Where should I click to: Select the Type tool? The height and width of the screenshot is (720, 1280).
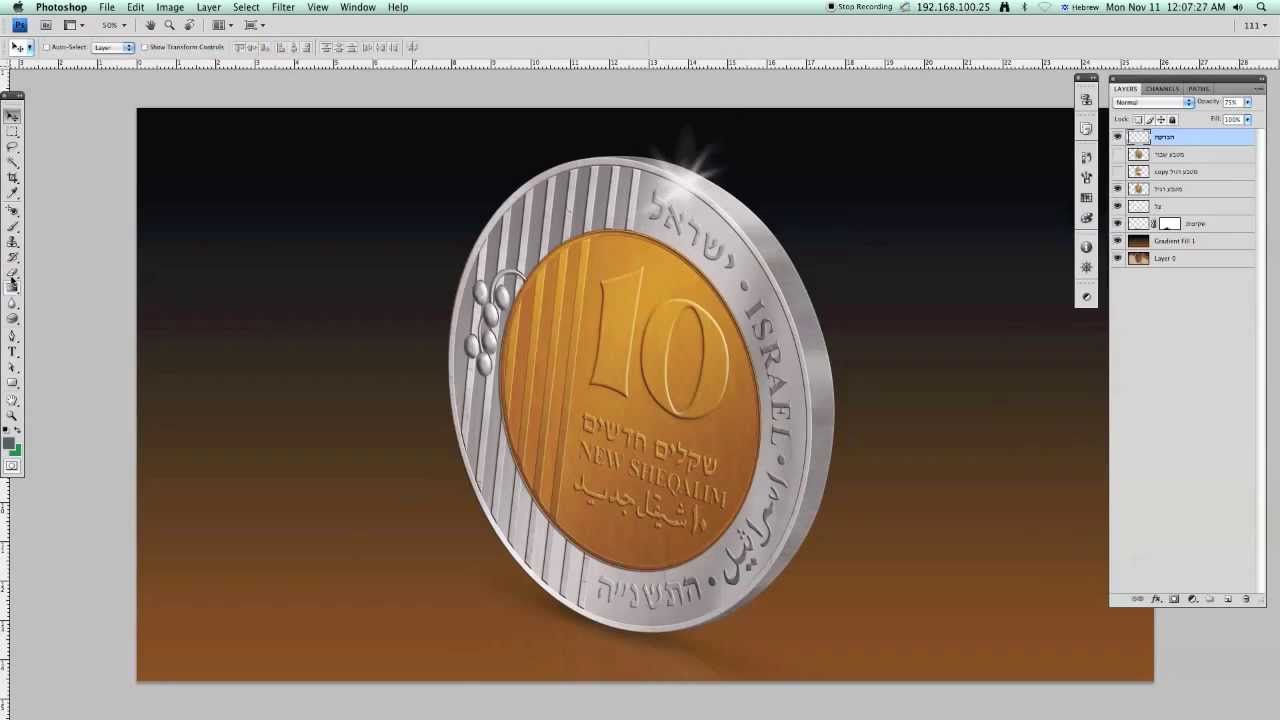[x=12, y=351]
